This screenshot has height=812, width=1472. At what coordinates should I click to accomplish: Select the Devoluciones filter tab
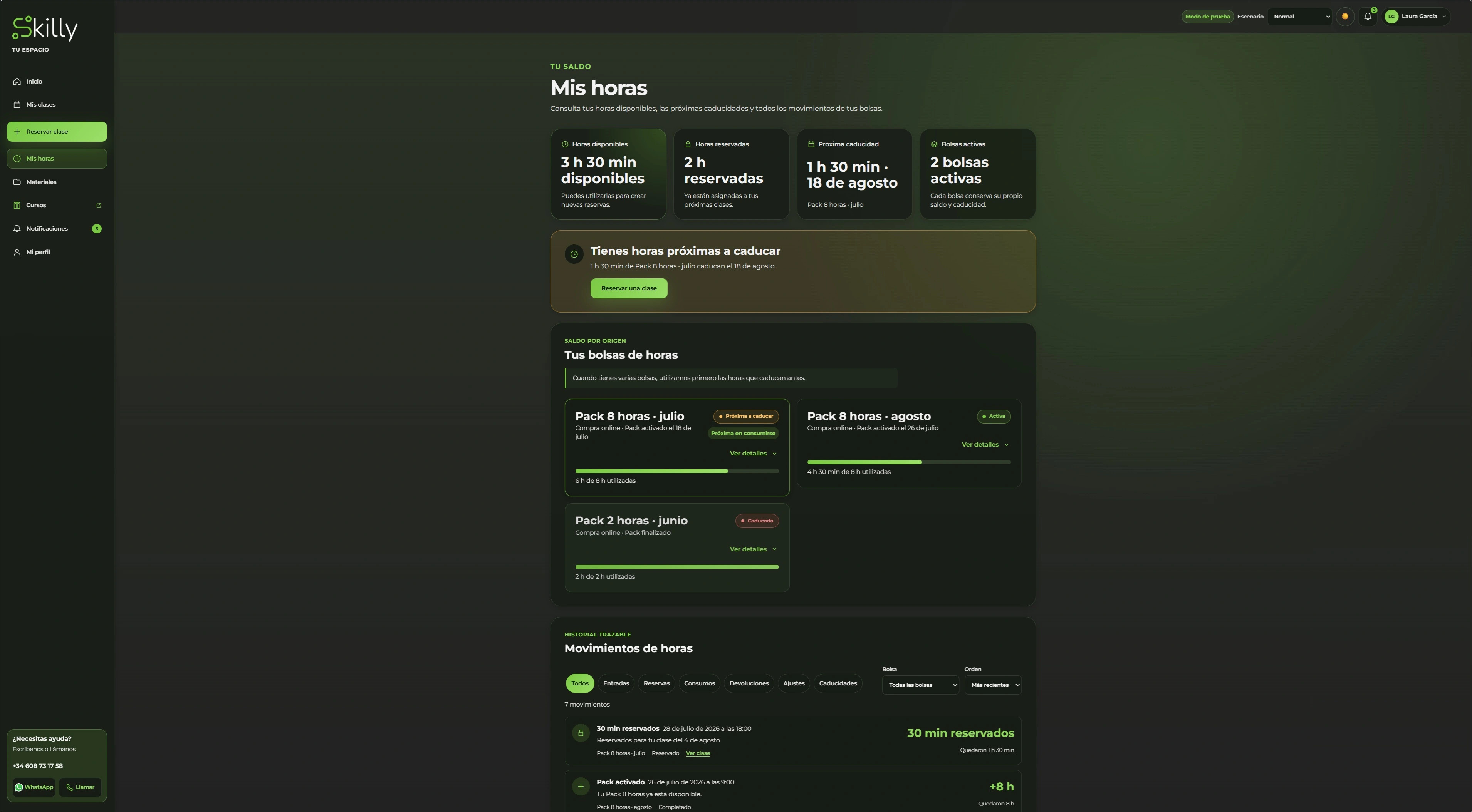pos(749,683)
